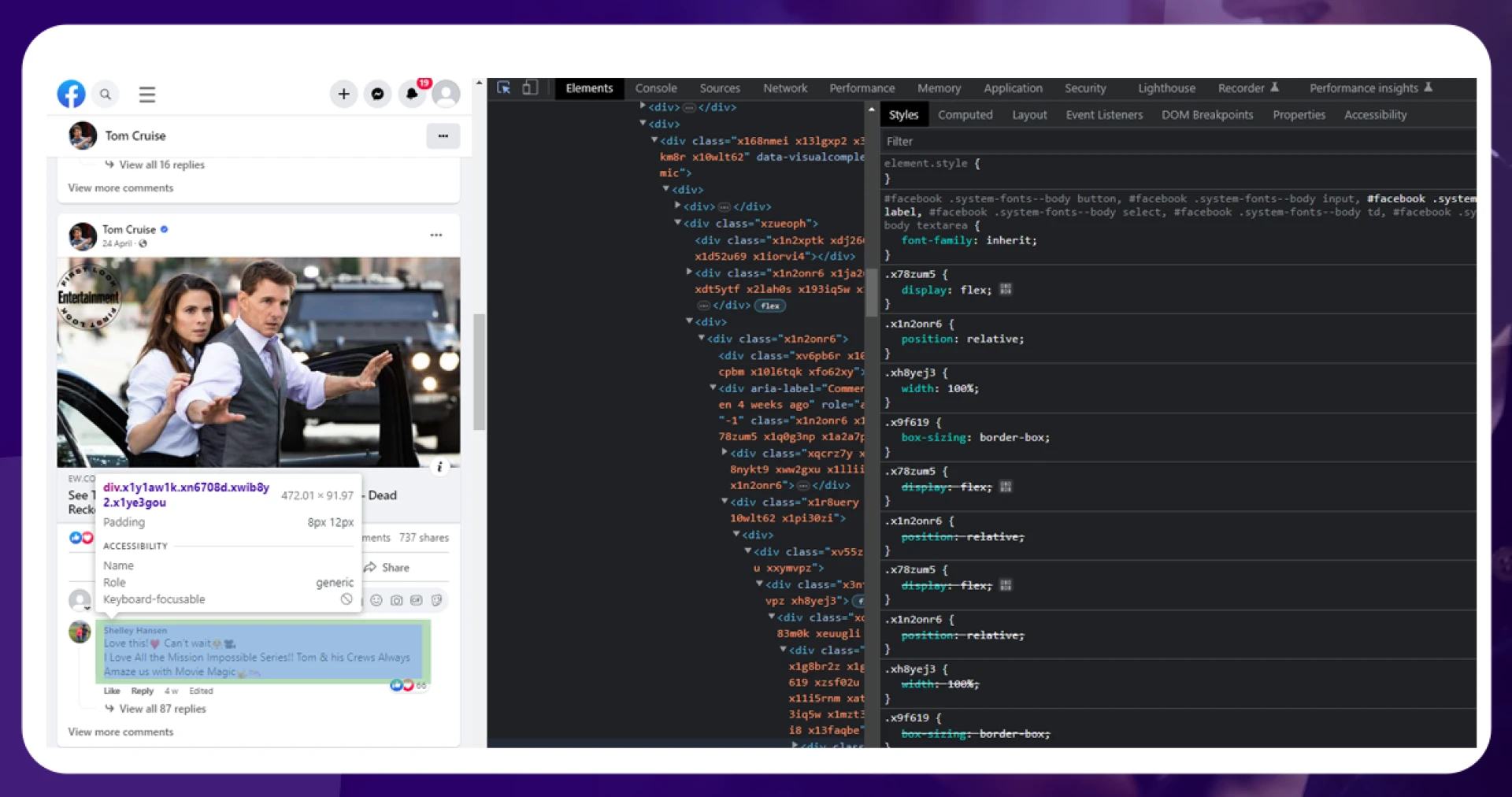
Task: Collapse the second <div> node
Action: [x=643, y=123]
